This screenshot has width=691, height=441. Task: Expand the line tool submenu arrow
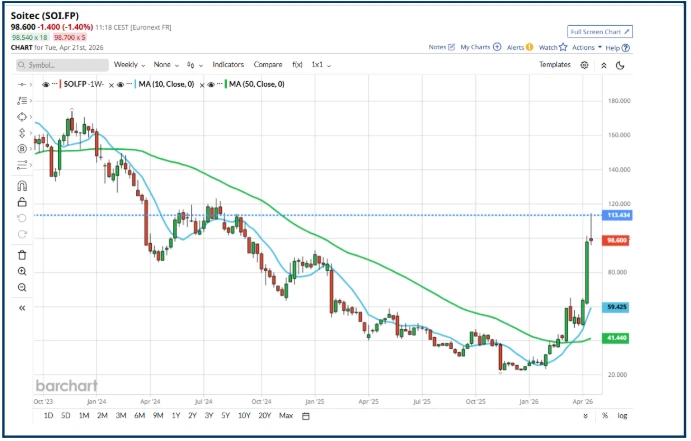coord(31,85)
